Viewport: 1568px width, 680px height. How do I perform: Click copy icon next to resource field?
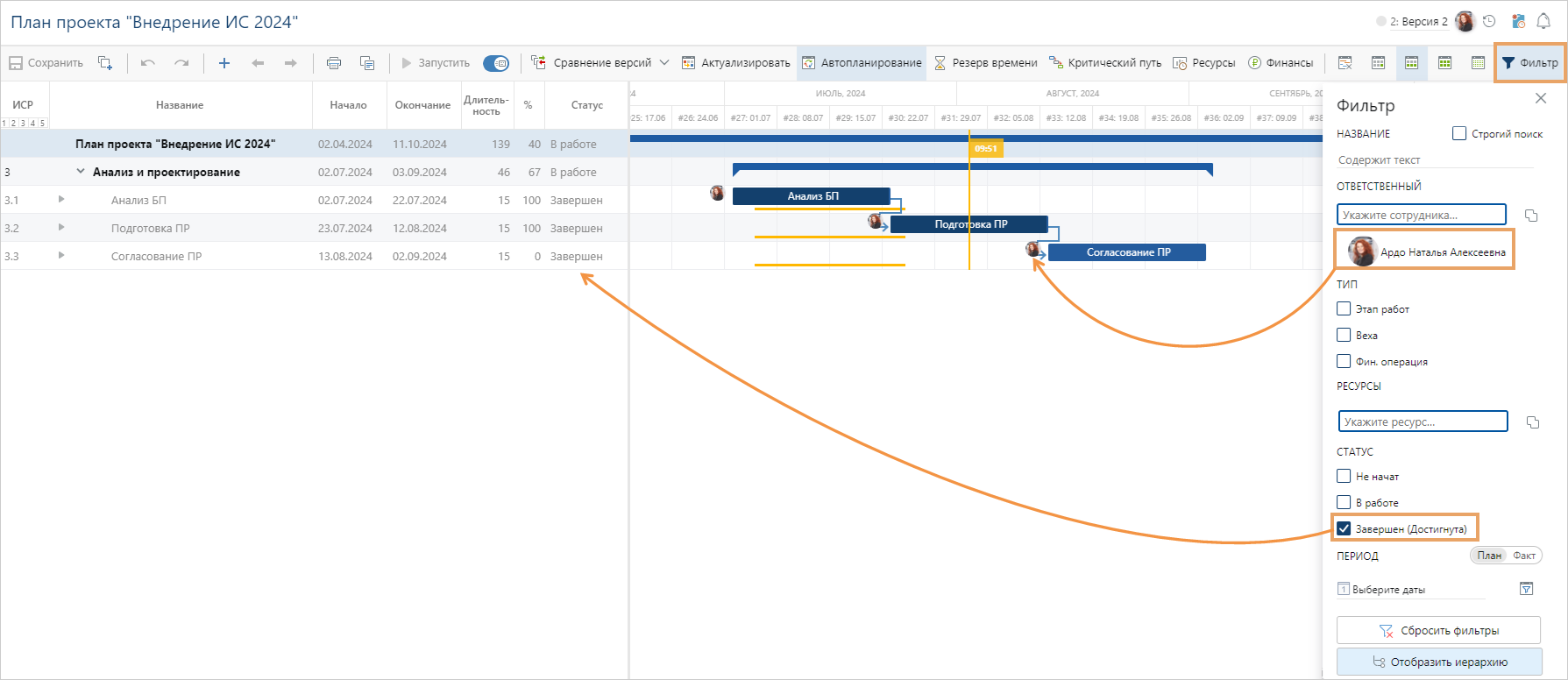click(1532, 422)
